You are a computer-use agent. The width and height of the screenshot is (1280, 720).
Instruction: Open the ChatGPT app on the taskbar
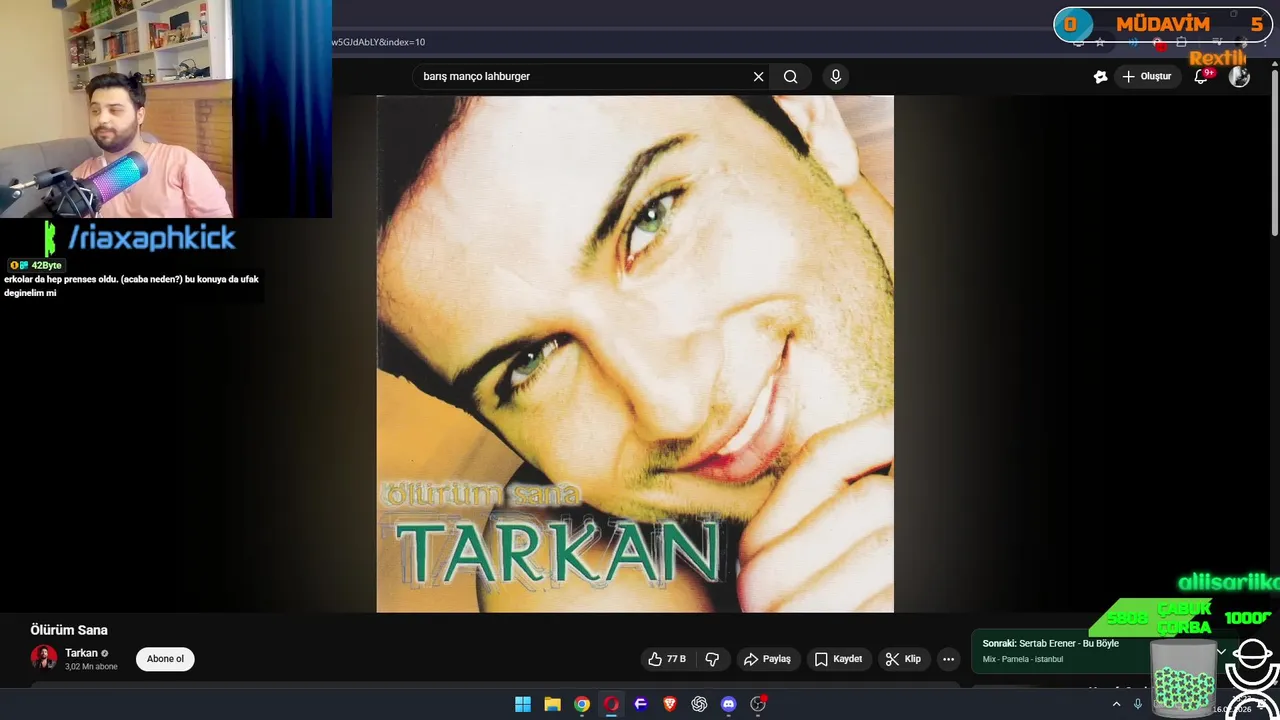click(x=699, y=704)
